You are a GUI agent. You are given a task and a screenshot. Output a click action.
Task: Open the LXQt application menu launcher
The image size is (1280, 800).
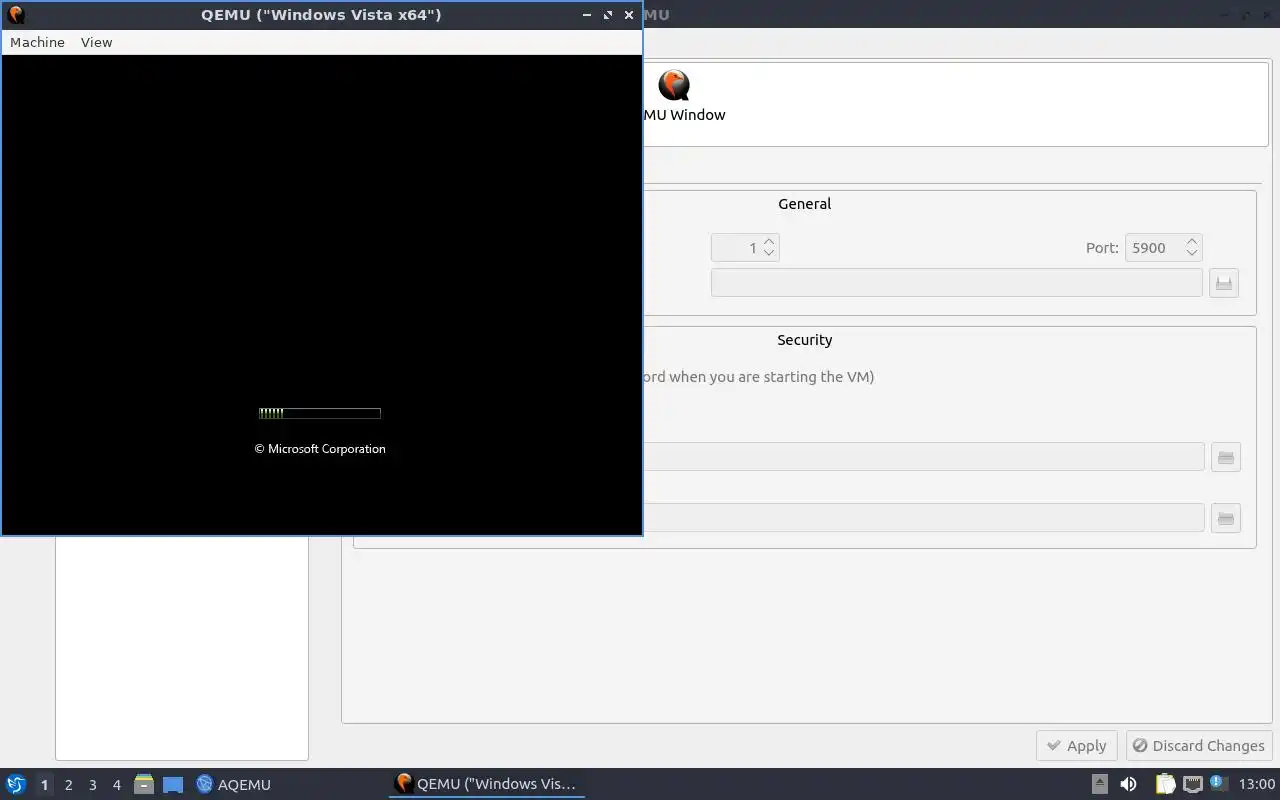(x=16, y=785)
